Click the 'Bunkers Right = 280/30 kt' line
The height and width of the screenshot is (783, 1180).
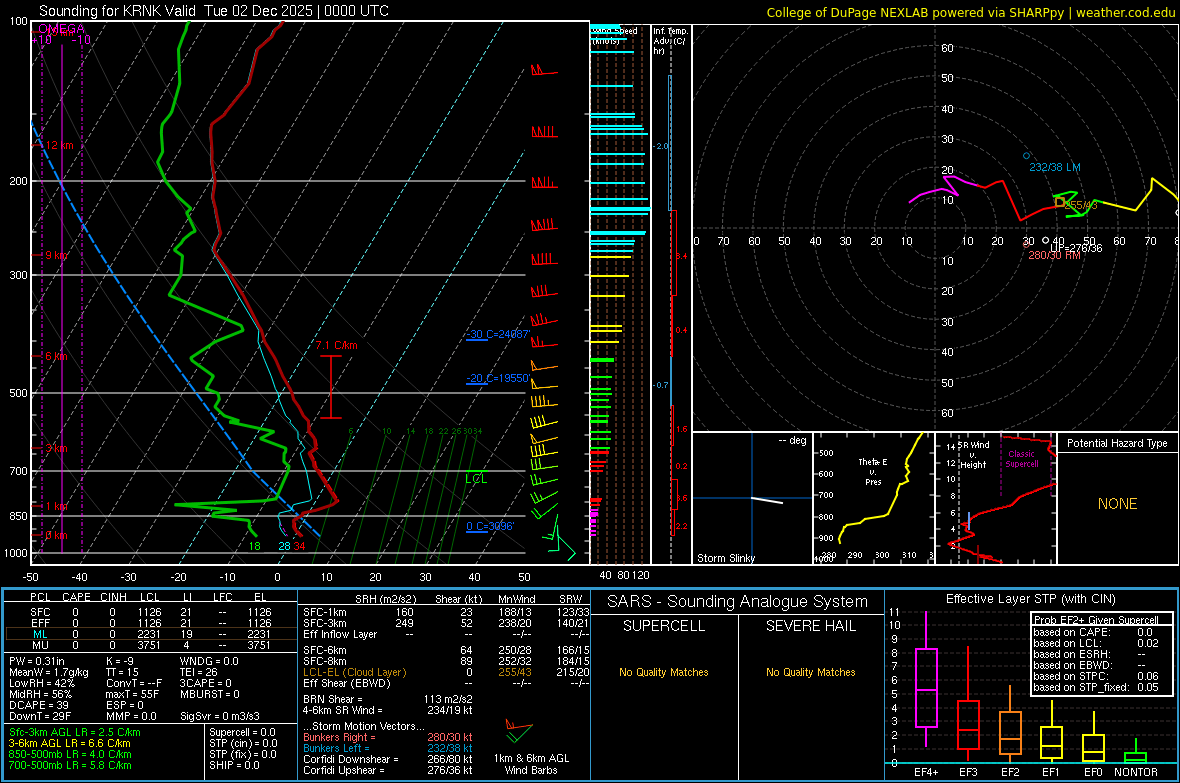click(x=388, y=737)
